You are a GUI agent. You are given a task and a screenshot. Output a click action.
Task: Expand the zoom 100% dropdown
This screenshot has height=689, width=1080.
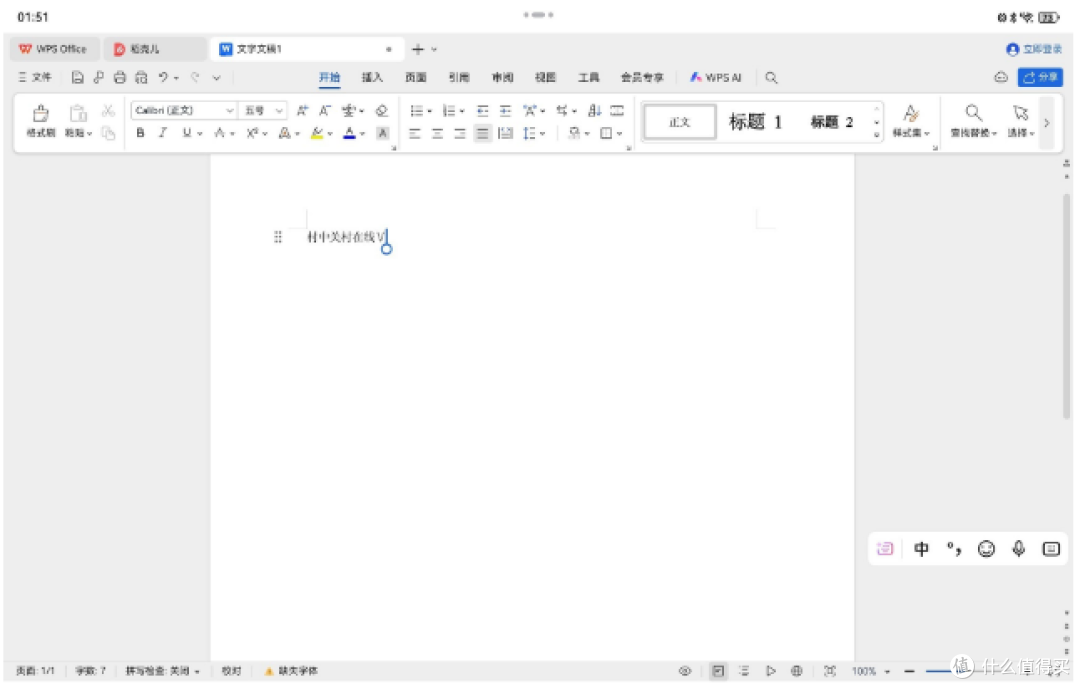pos(887,671)
